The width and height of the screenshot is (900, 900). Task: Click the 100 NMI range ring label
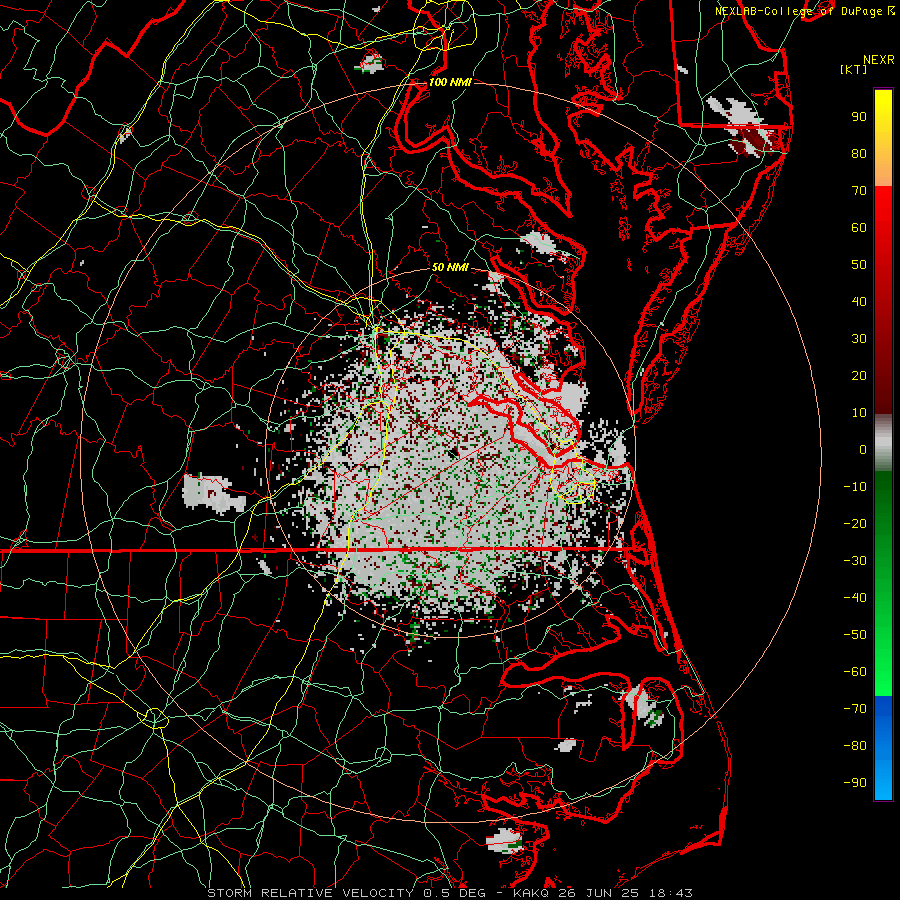[450, 82]
